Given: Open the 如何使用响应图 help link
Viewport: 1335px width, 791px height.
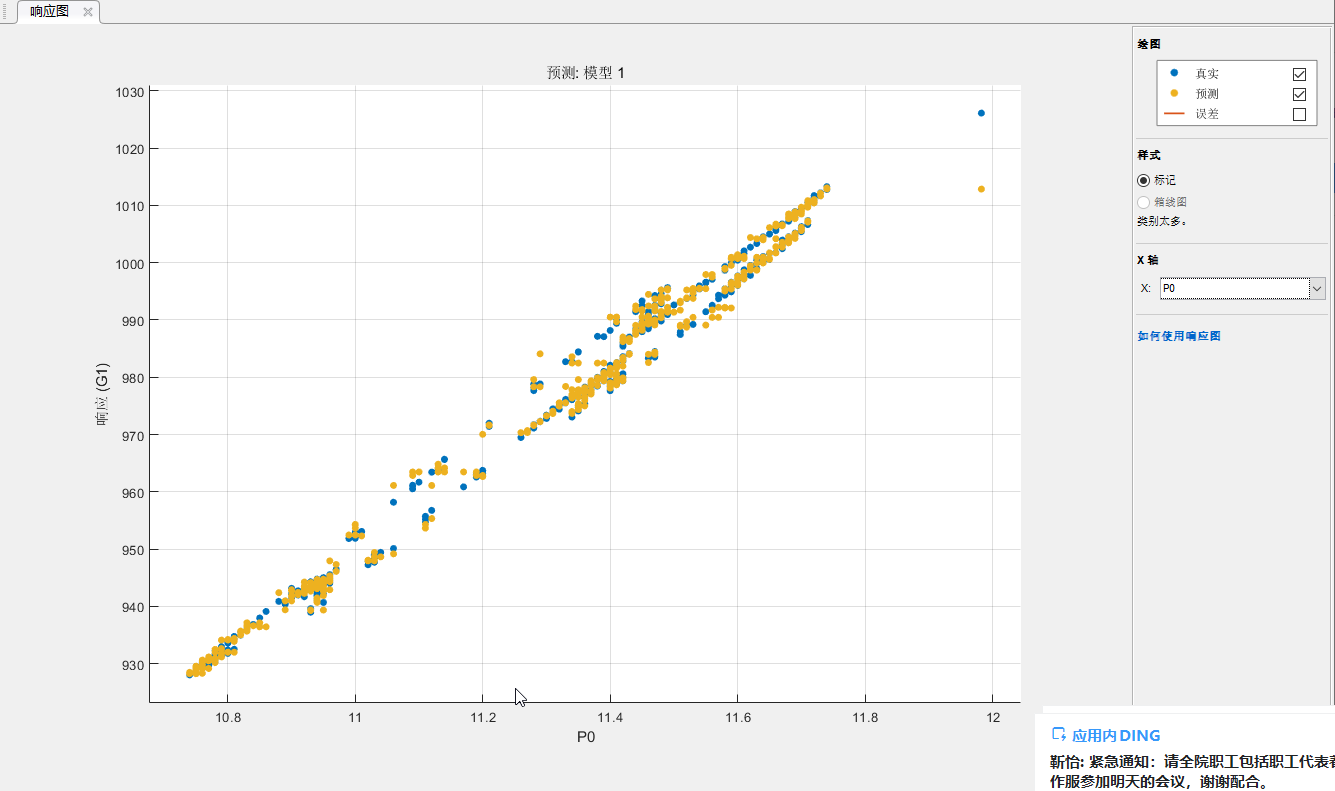Looking at the screenshot, I should 1179,336.
